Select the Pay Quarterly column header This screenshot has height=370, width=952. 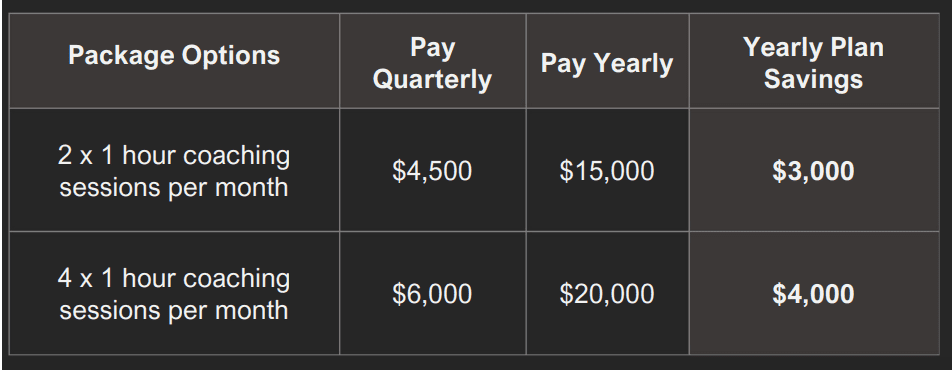[433, 61]
